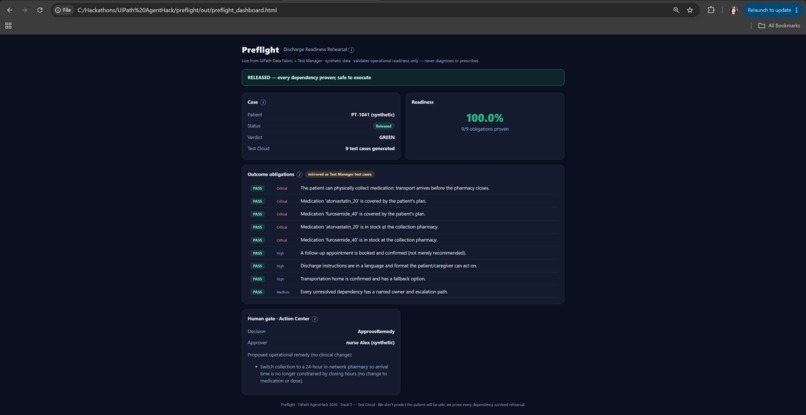The width and height of the screenshot is (806, 415).
Task: Click the green Released status badge
Action: tap(383, 126)
